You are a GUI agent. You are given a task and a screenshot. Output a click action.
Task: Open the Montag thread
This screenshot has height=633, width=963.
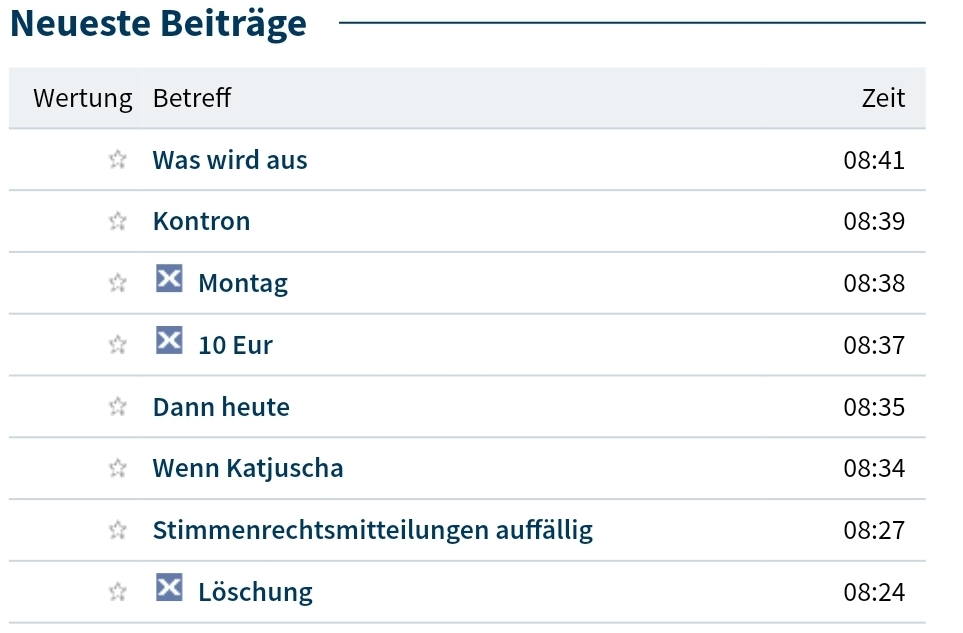(x=242, y=282)
